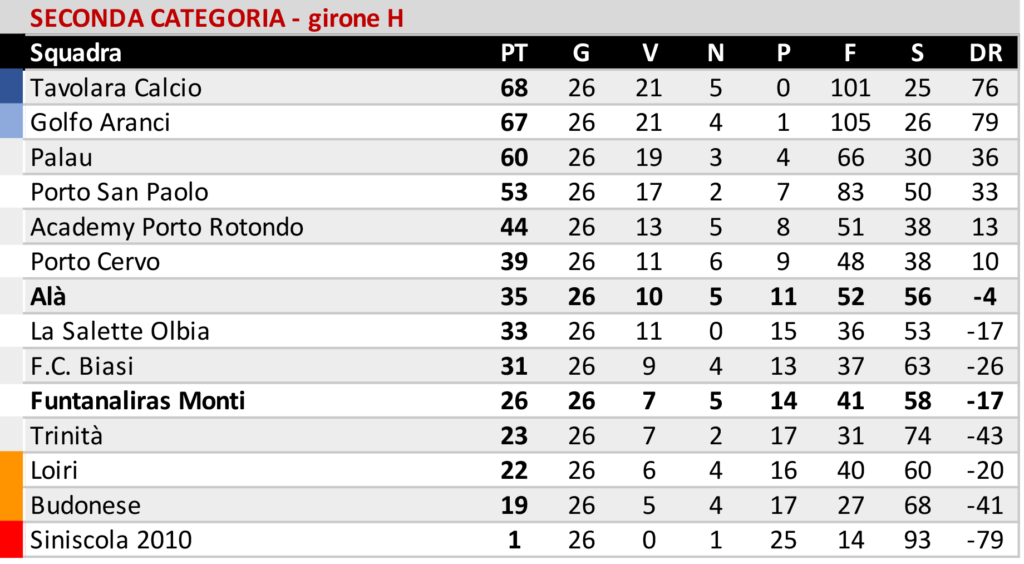
Task: Click the red marker beside Siniscola 2010
Action: coord(11,541)
